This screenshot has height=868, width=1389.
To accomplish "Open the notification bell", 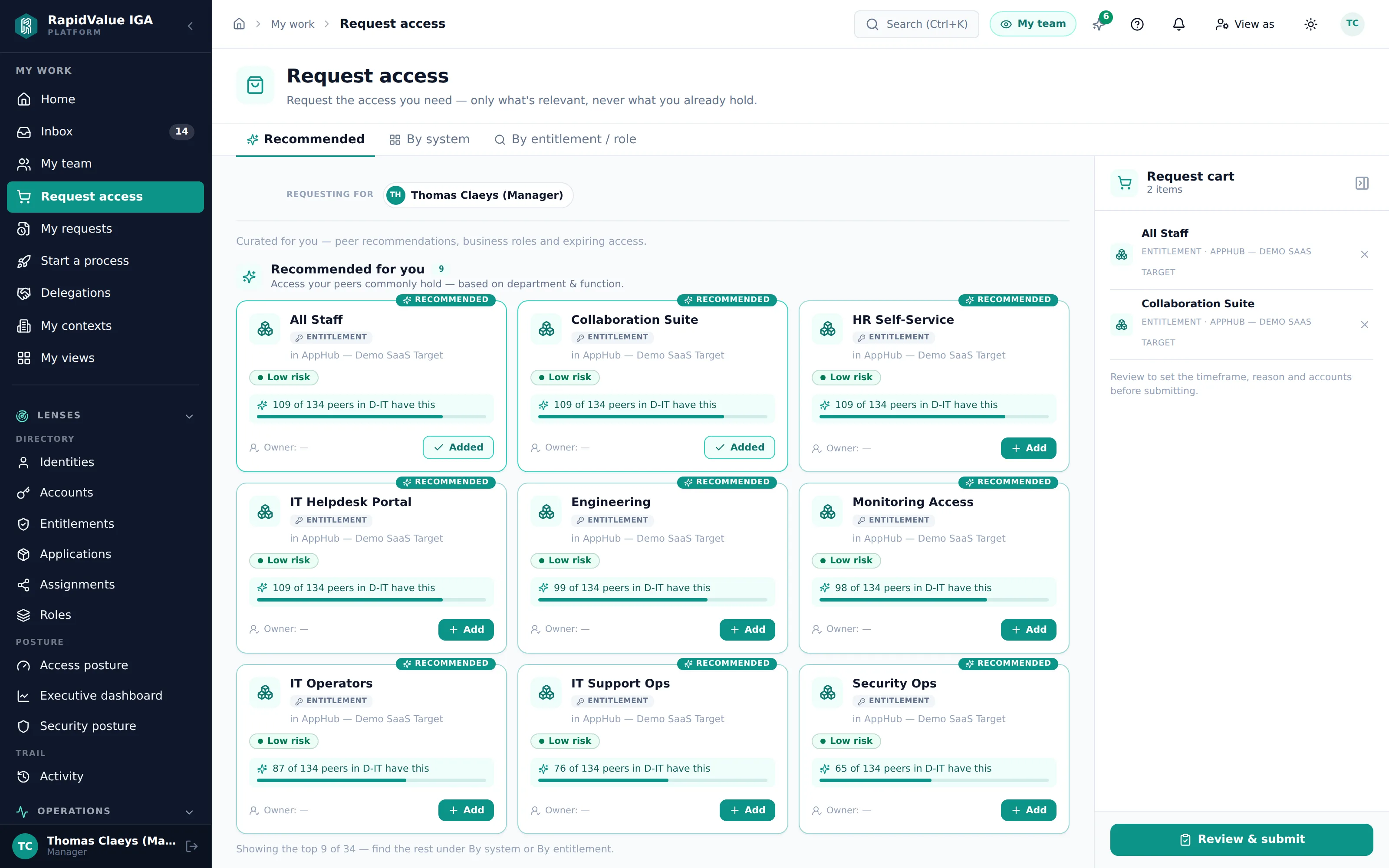I will click(1178, 24).
